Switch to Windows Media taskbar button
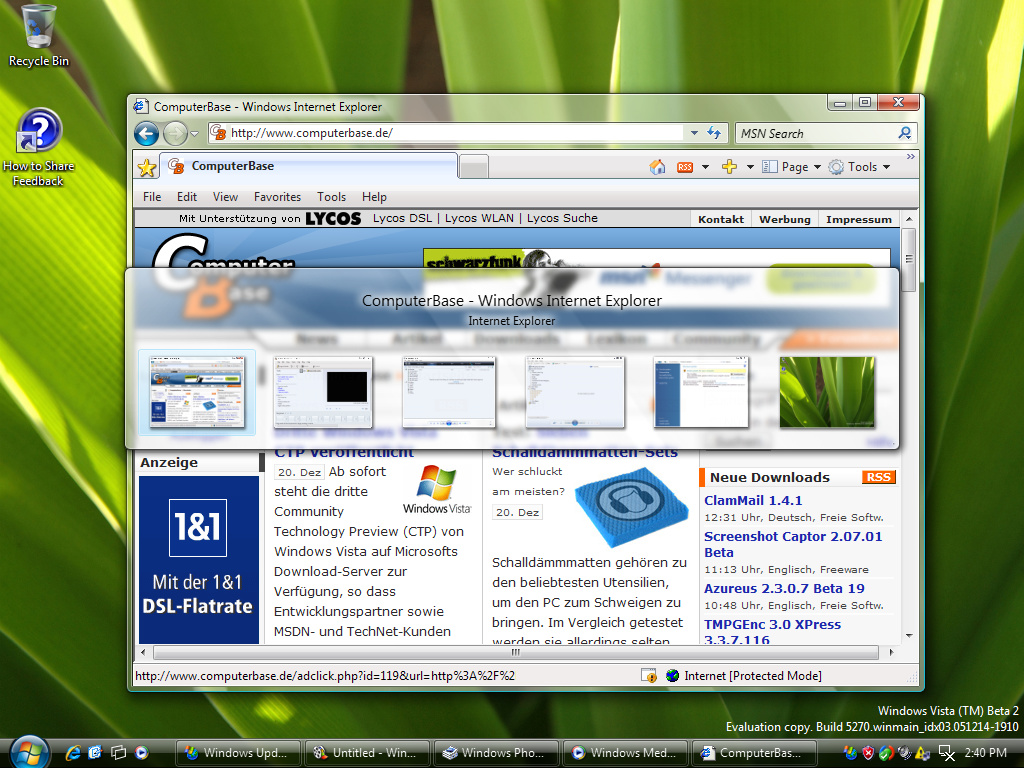Screen dimensions: 1024x768 point(625,753)
